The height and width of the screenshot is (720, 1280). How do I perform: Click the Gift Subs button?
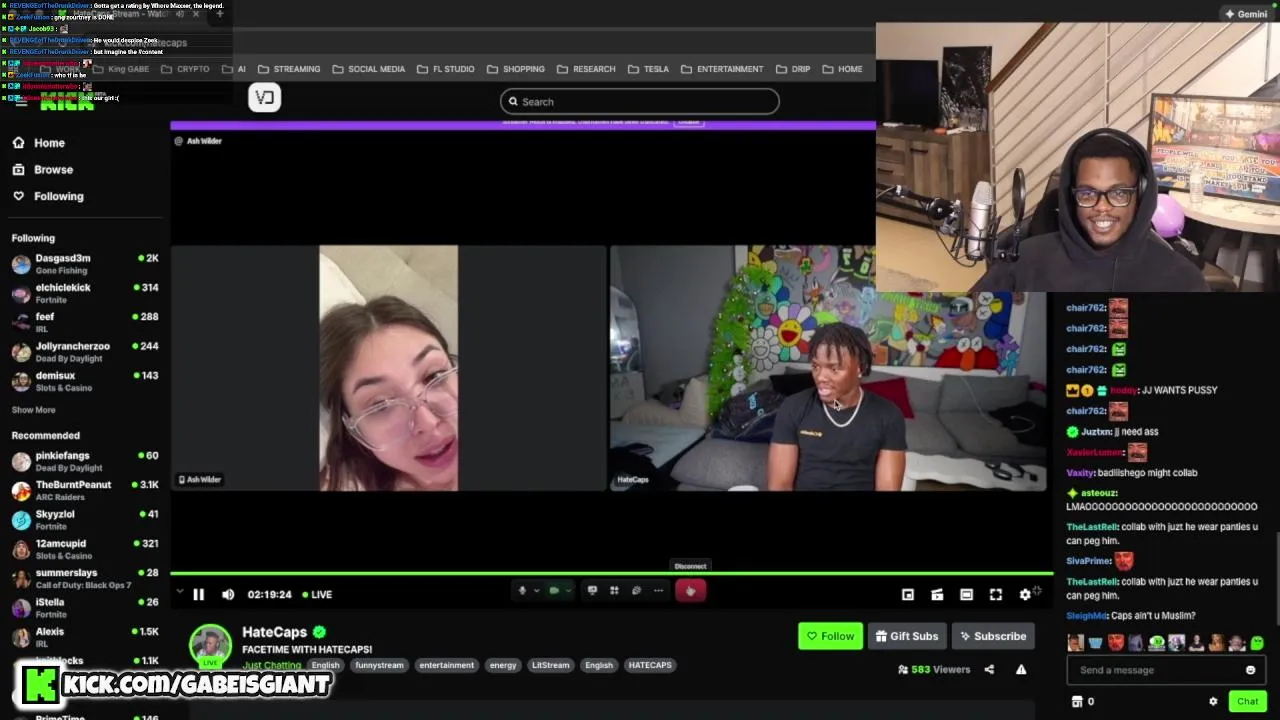pos(907,636)
